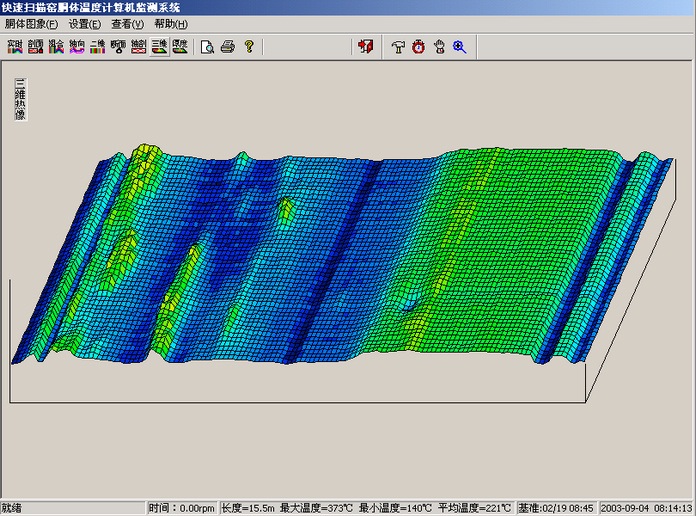Click the vertical 三维热像 label
Viewport: 696px width, 516px height.
(x=20, y=99)
